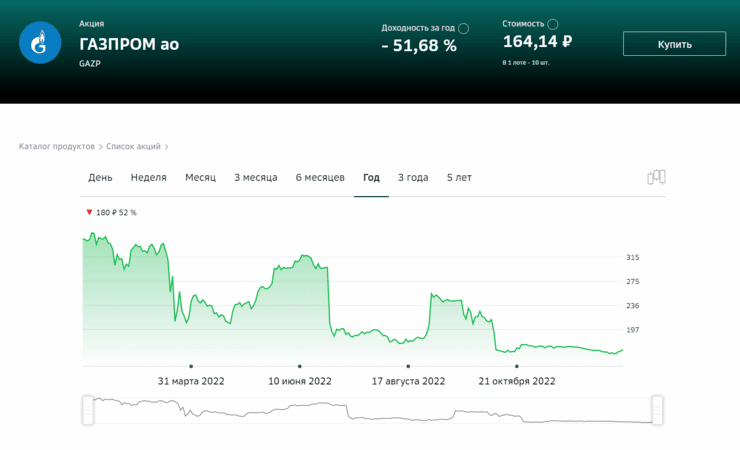Switch chart to candlestick view icon
Viewport: 740px width, 450px height.
point(656,177)
